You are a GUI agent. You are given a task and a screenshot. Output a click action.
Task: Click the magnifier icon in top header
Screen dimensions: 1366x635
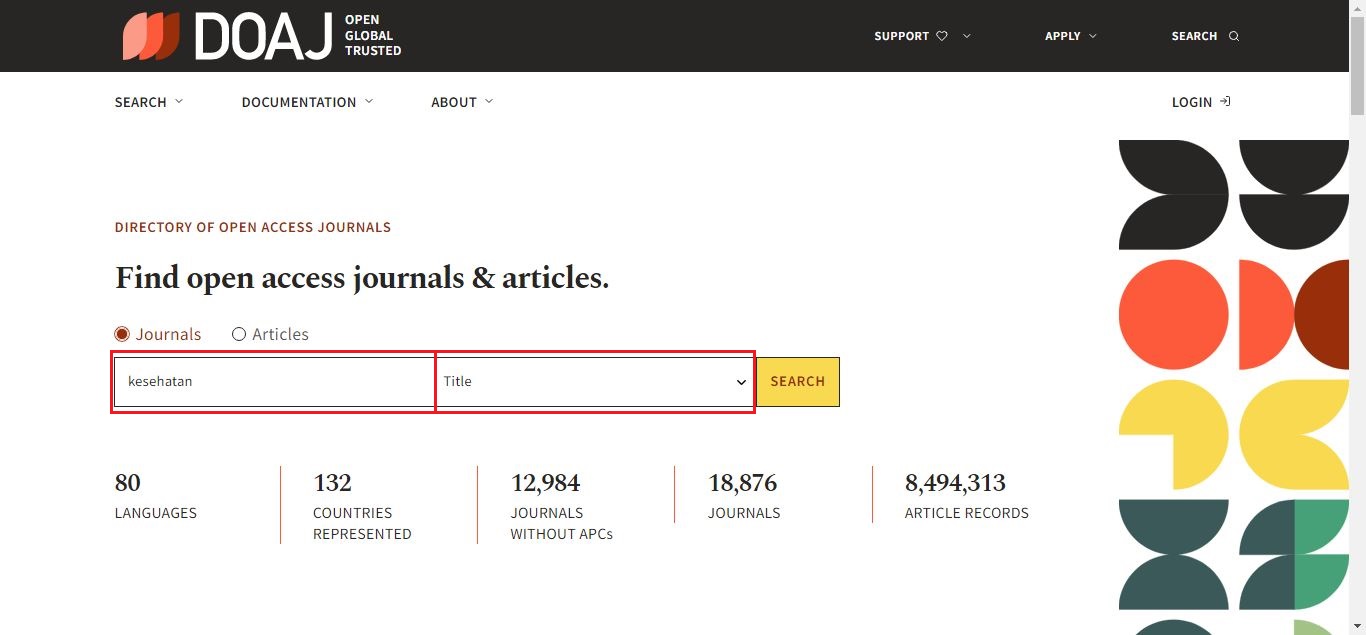click(1234, 36)
